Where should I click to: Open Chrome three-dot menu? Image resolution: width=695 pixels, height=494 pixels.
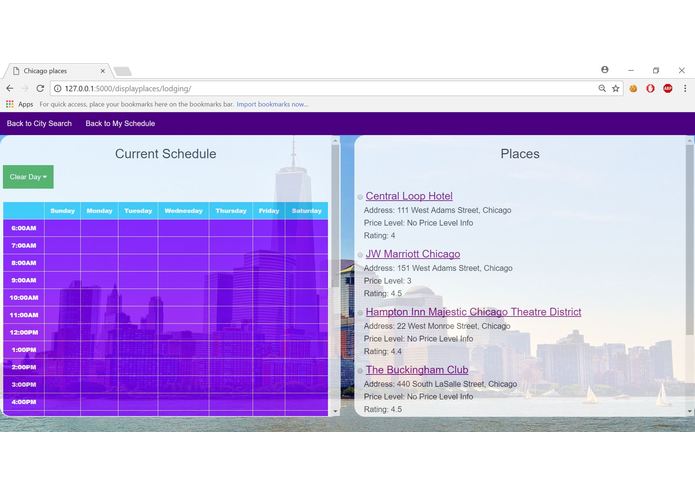pyautogui.click(x=685, y=89)
